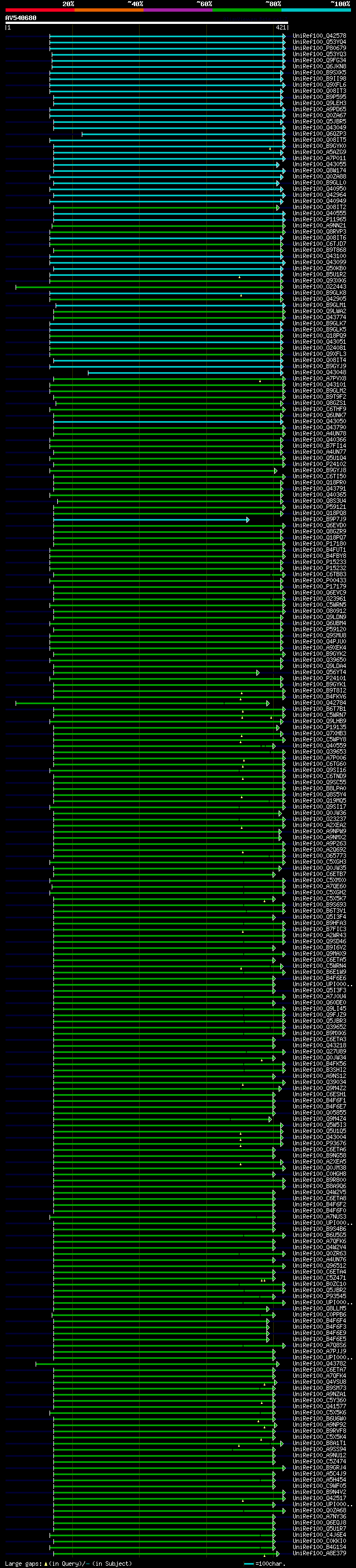Viewport: 356px width, 1568px height.
Task: Click the white query sequence bar
Action: pos(147,23)
